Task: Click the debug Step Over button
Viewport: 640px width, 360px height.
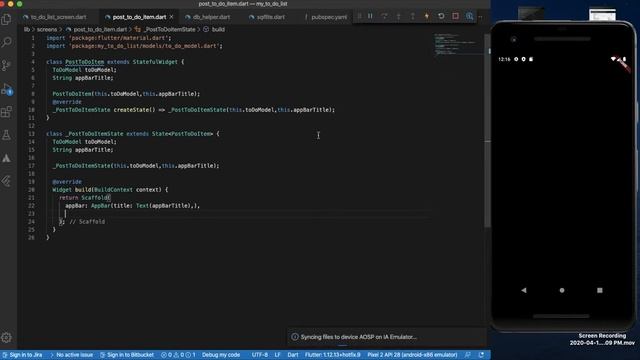Action: coord(384,16)
